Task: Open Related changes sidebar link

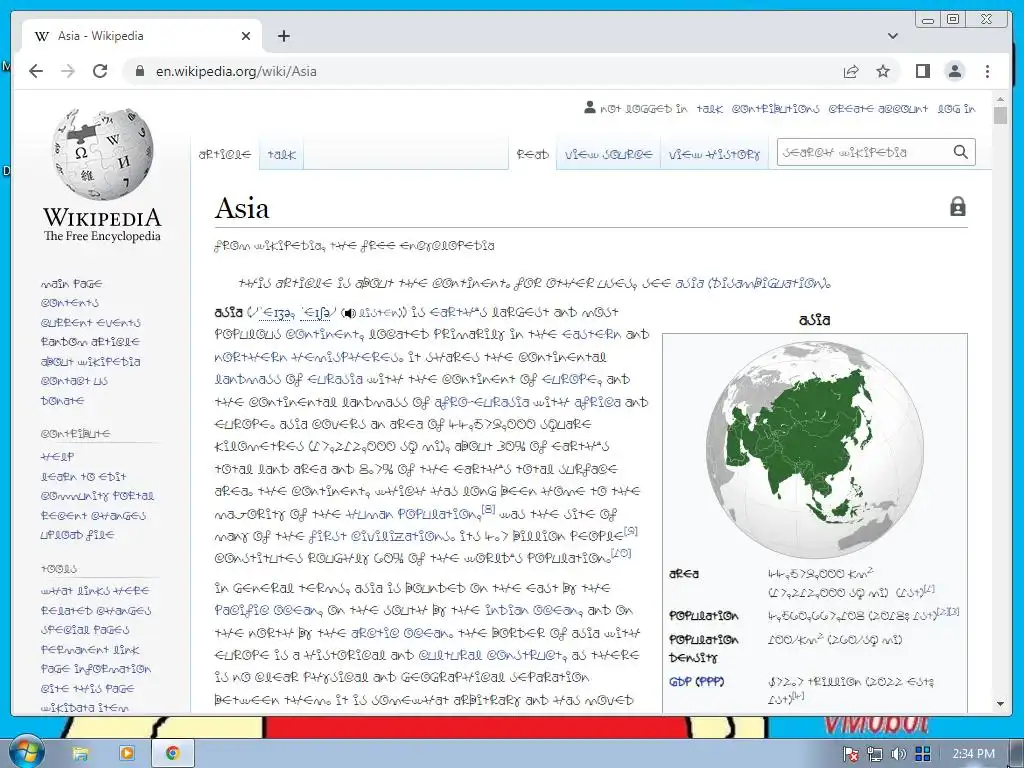Action: 95,611
